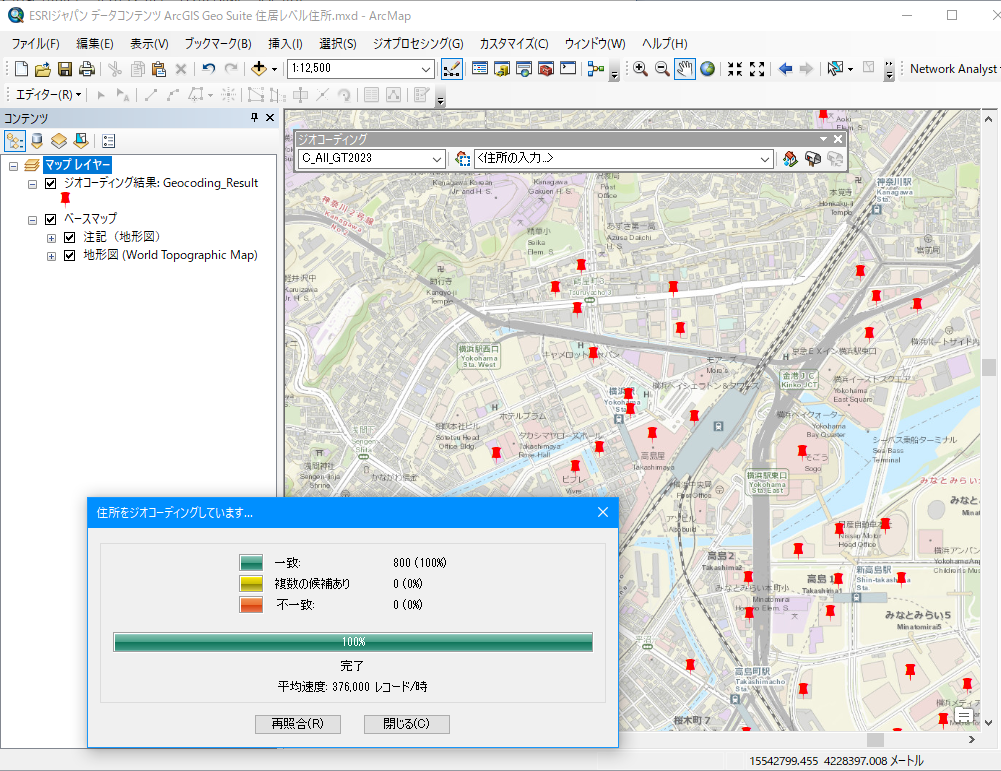List By Selection in Contents
The image size is (1001, 771).
[80, 140]
